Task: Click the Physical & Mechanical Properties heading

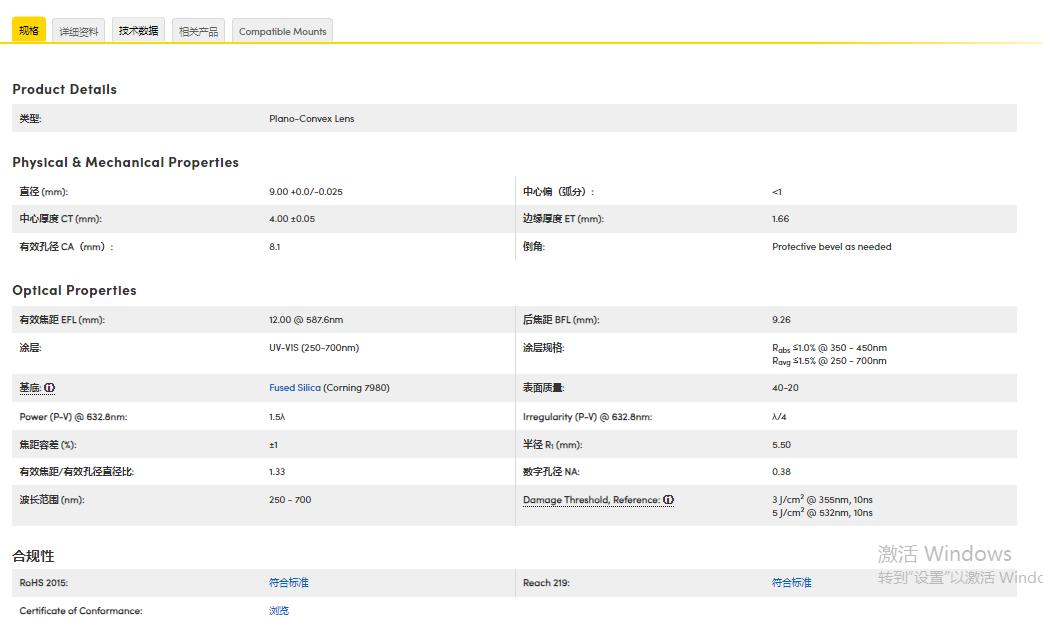Action: tap(125, 162)
